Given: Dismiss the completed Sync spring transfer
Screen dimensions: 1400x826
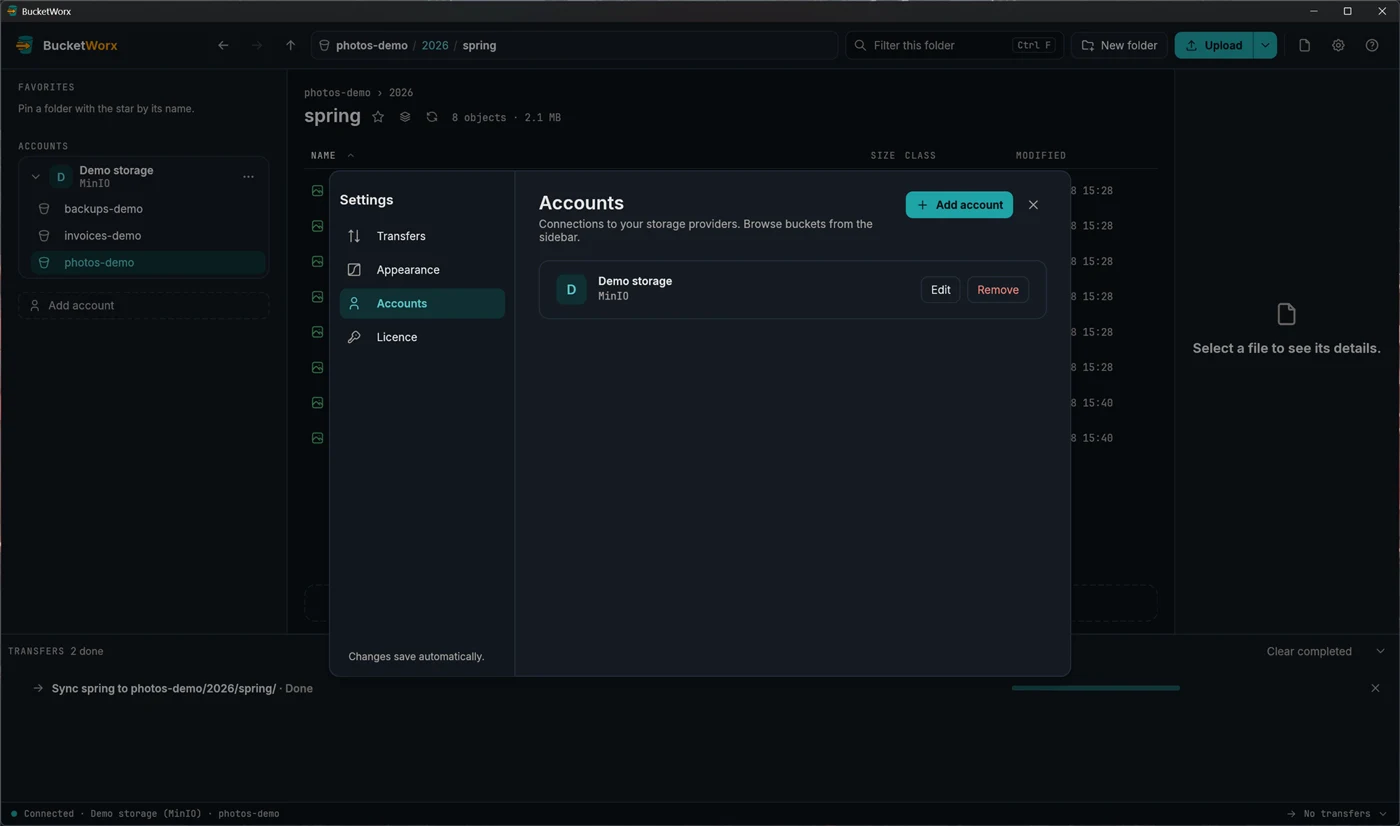Looking at the screenshot, I should (1375, 688).
